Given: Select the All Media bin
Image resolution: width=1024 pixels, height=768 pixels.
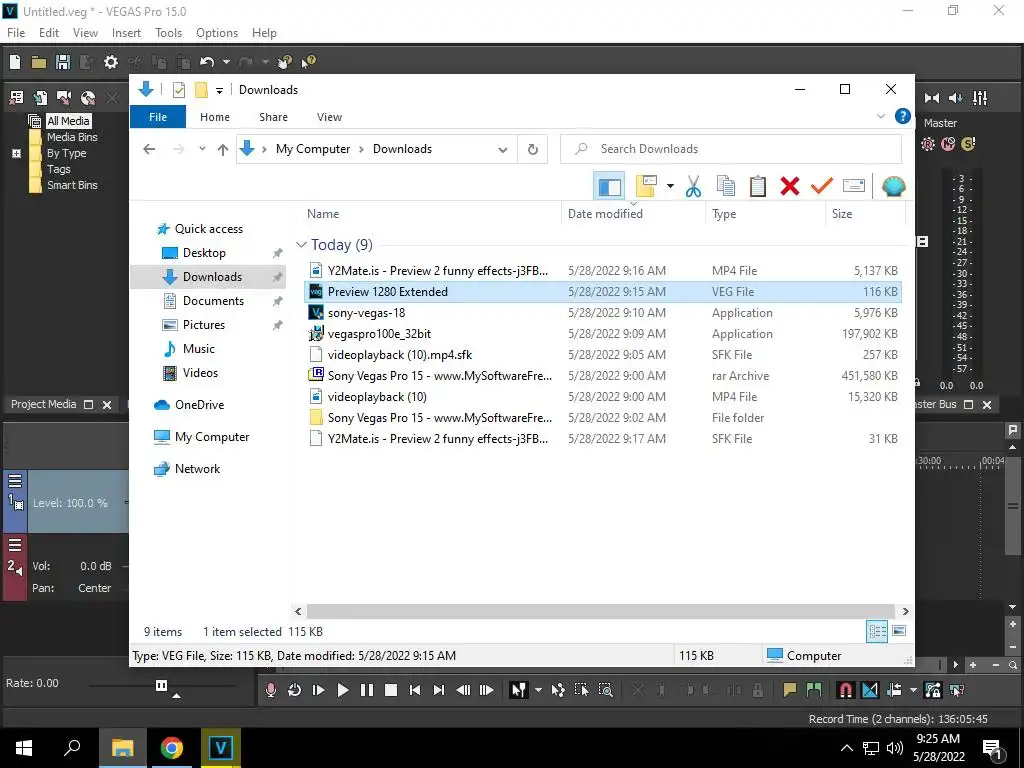Looking at the screenshot, I should click(68, 121).
